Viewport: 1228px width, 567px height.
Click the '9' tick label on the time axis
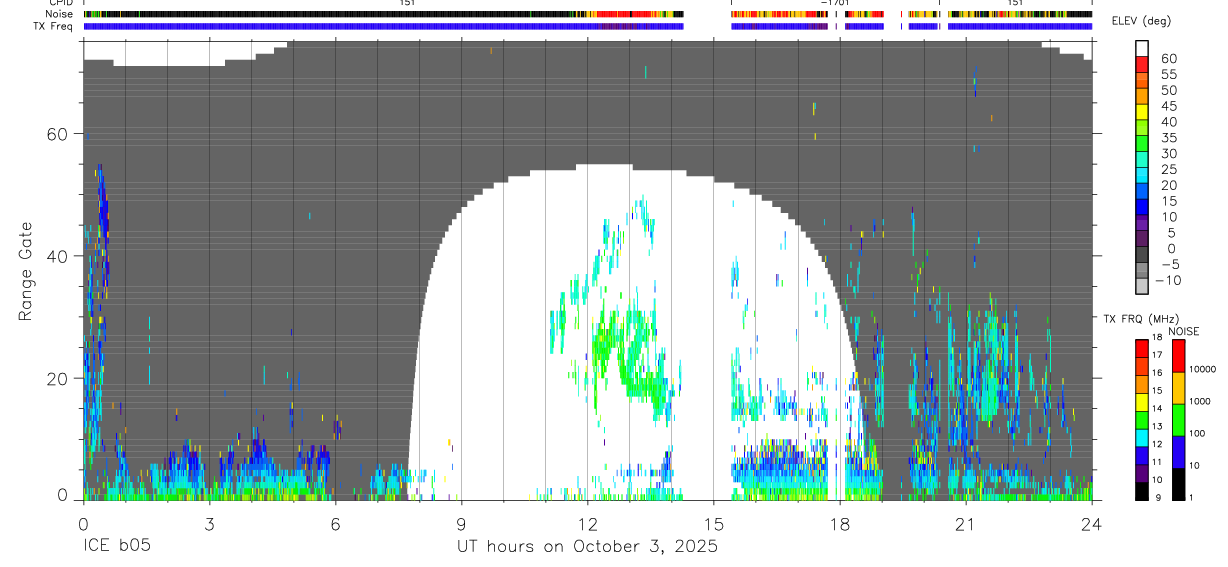click(461, 524)
